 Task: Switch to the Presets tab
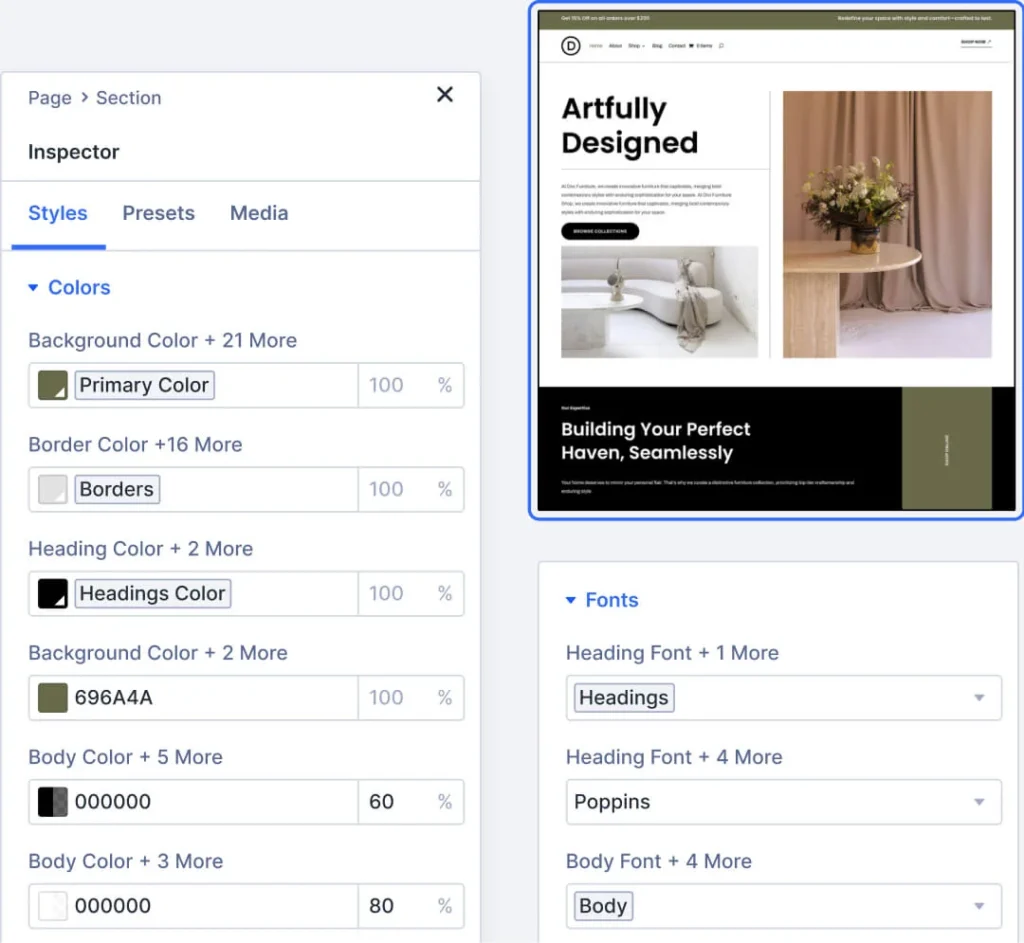(x=158, y=213)
